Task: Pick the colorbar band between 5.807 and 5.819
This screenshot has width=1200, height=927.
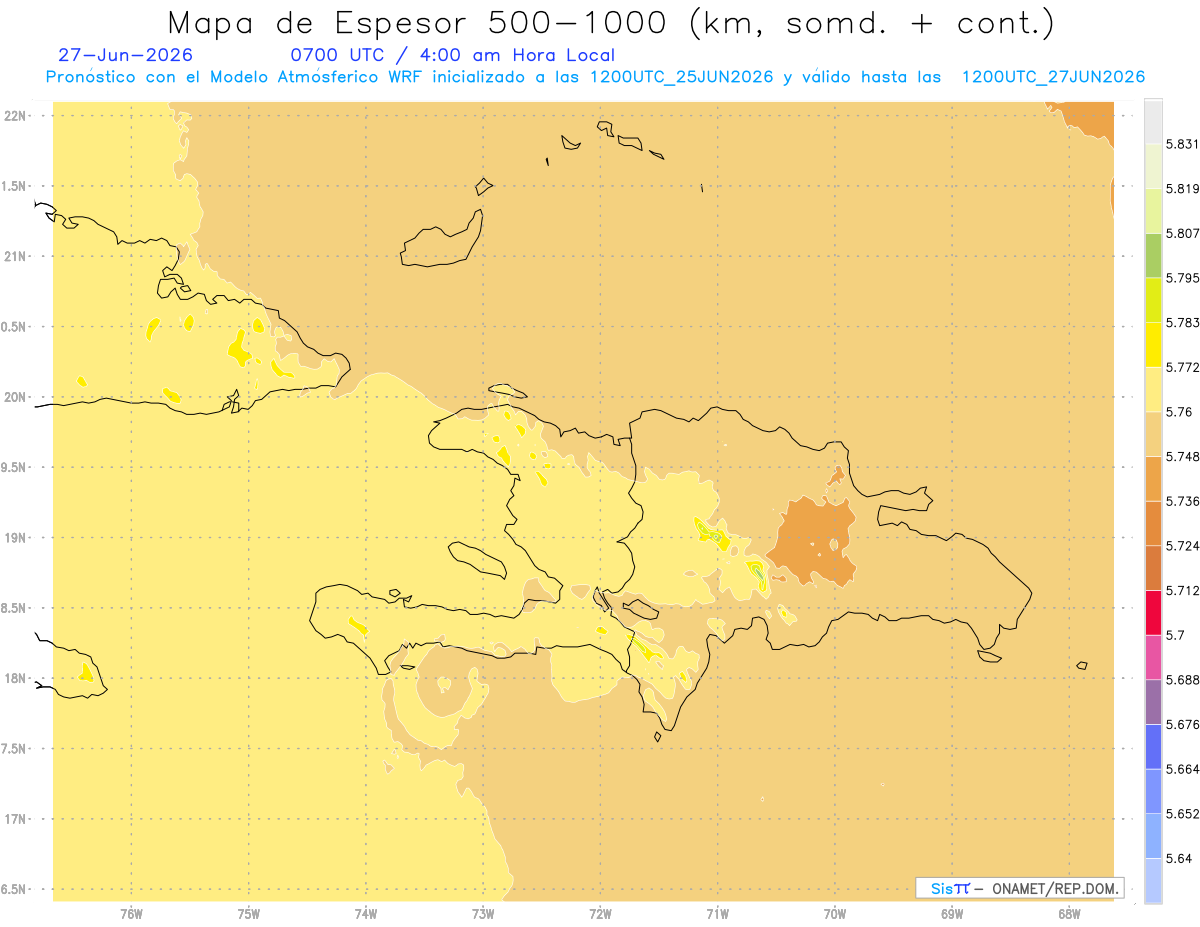Action: pos(1153,211)
